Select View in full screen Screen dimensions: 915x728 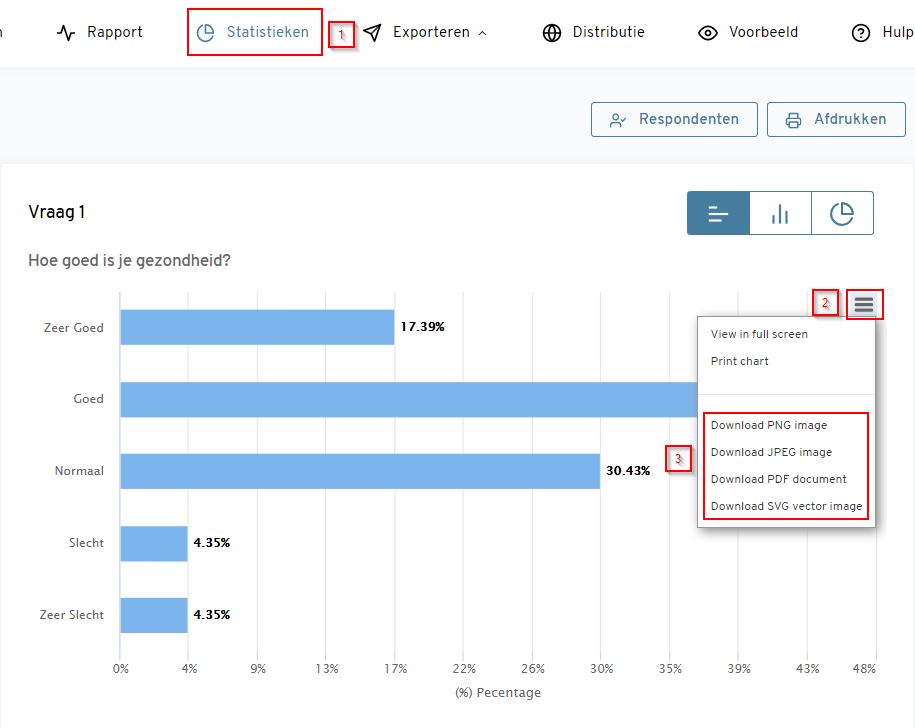click(x=759, y=334)
